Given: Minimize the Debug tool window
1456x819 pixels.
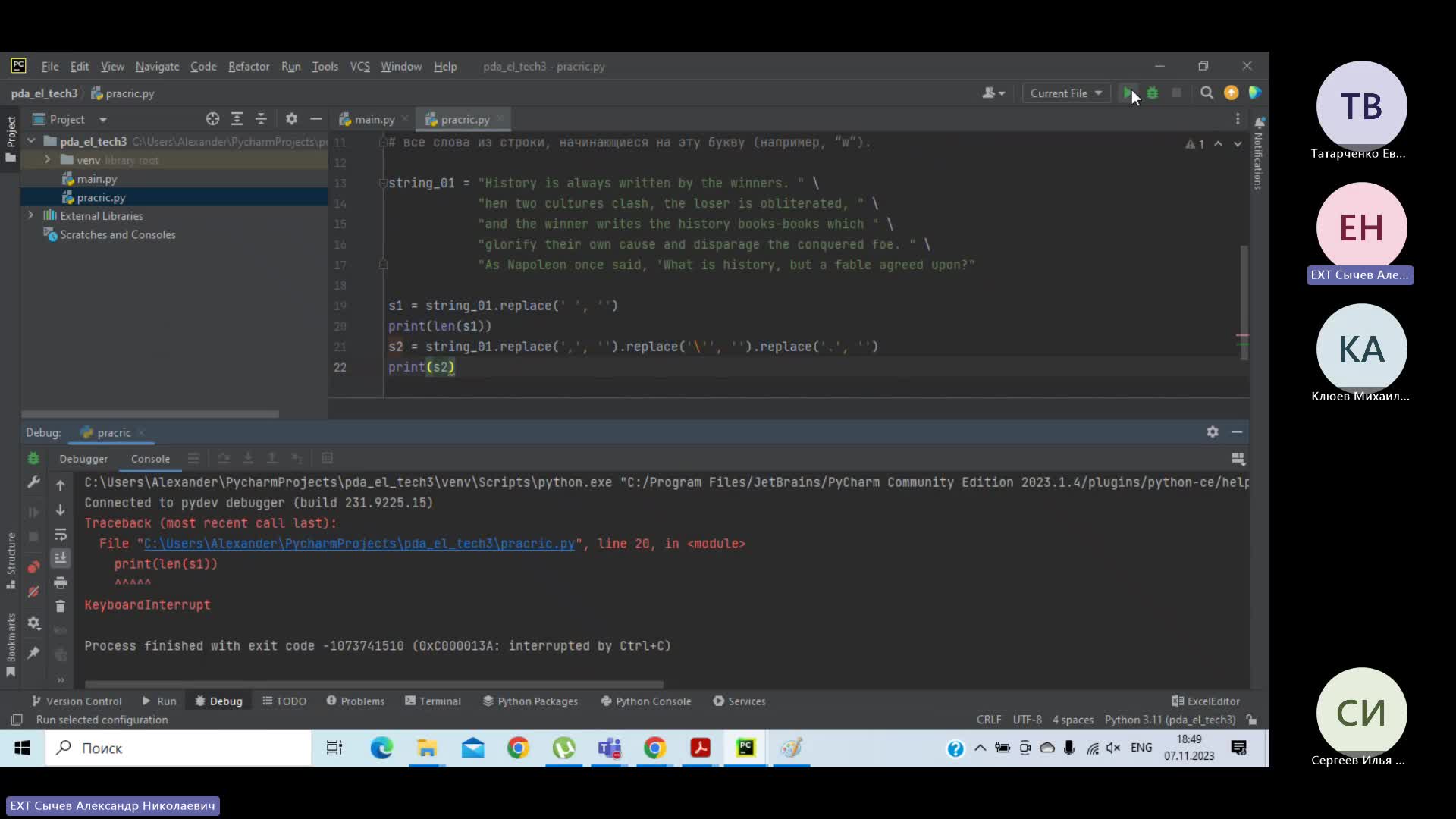Looking at the screenshot, I should 1237,432.
